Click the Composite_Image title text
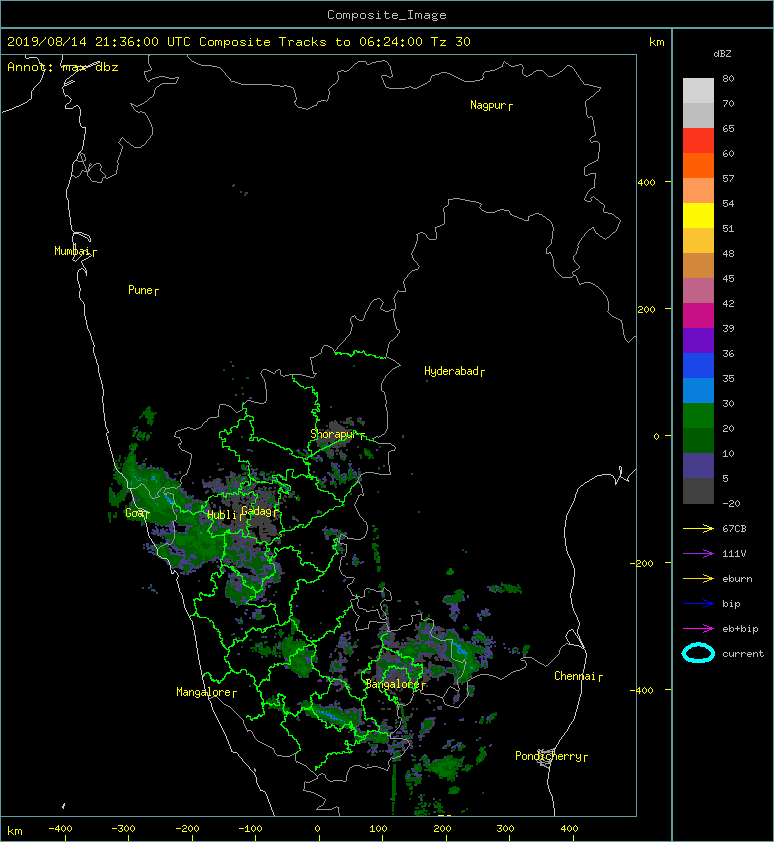 point(387,15)
